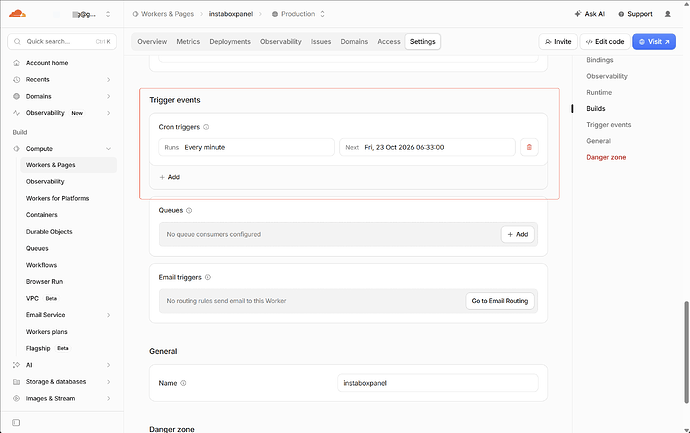The height and width of the screenshot is (433, 690).
Task: Open Ask AI assistant
Action: 590,14
